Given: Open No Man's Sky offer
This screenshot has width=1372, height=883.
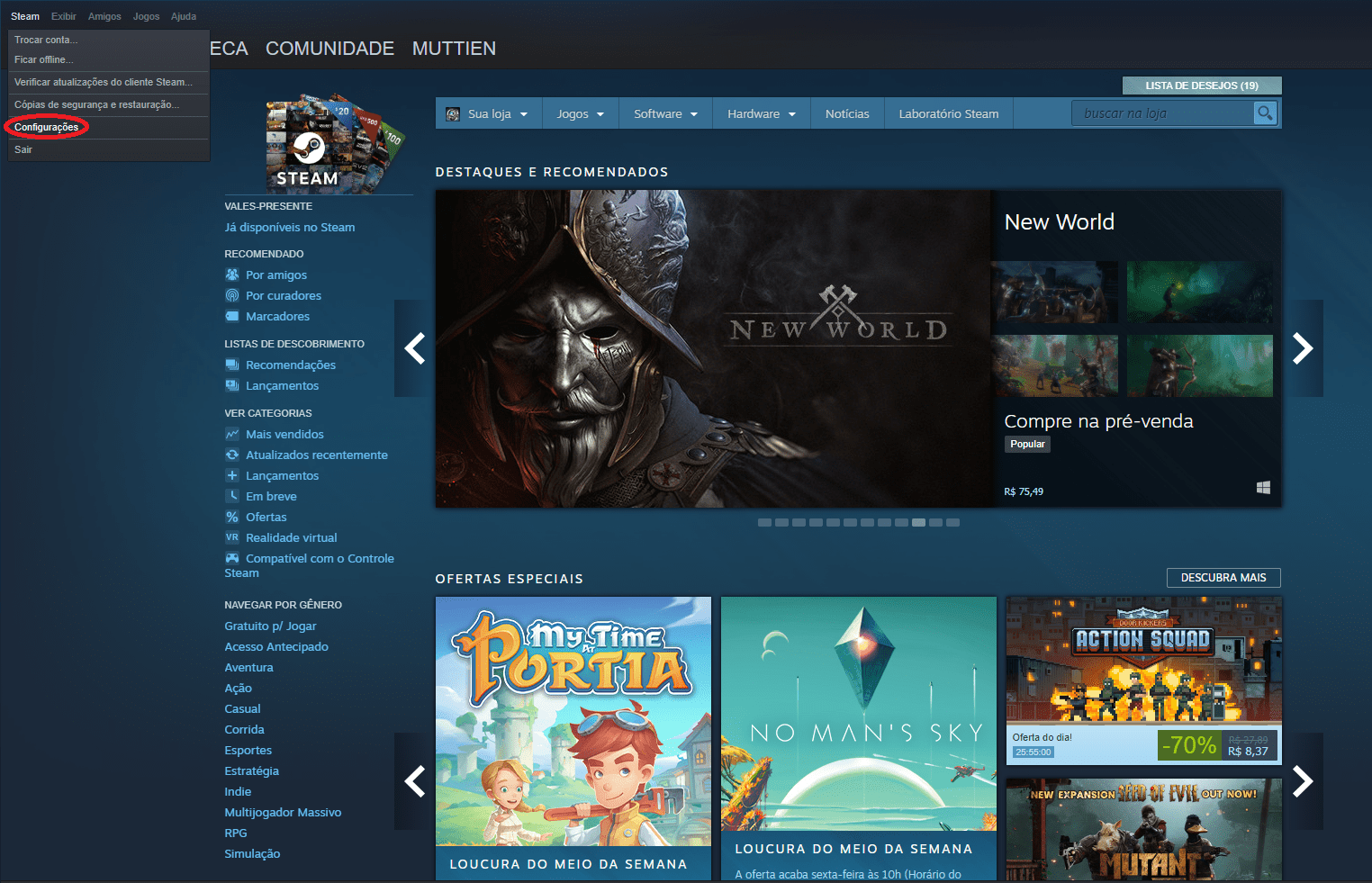Looking at the screenshot, I should pos(859,738).
